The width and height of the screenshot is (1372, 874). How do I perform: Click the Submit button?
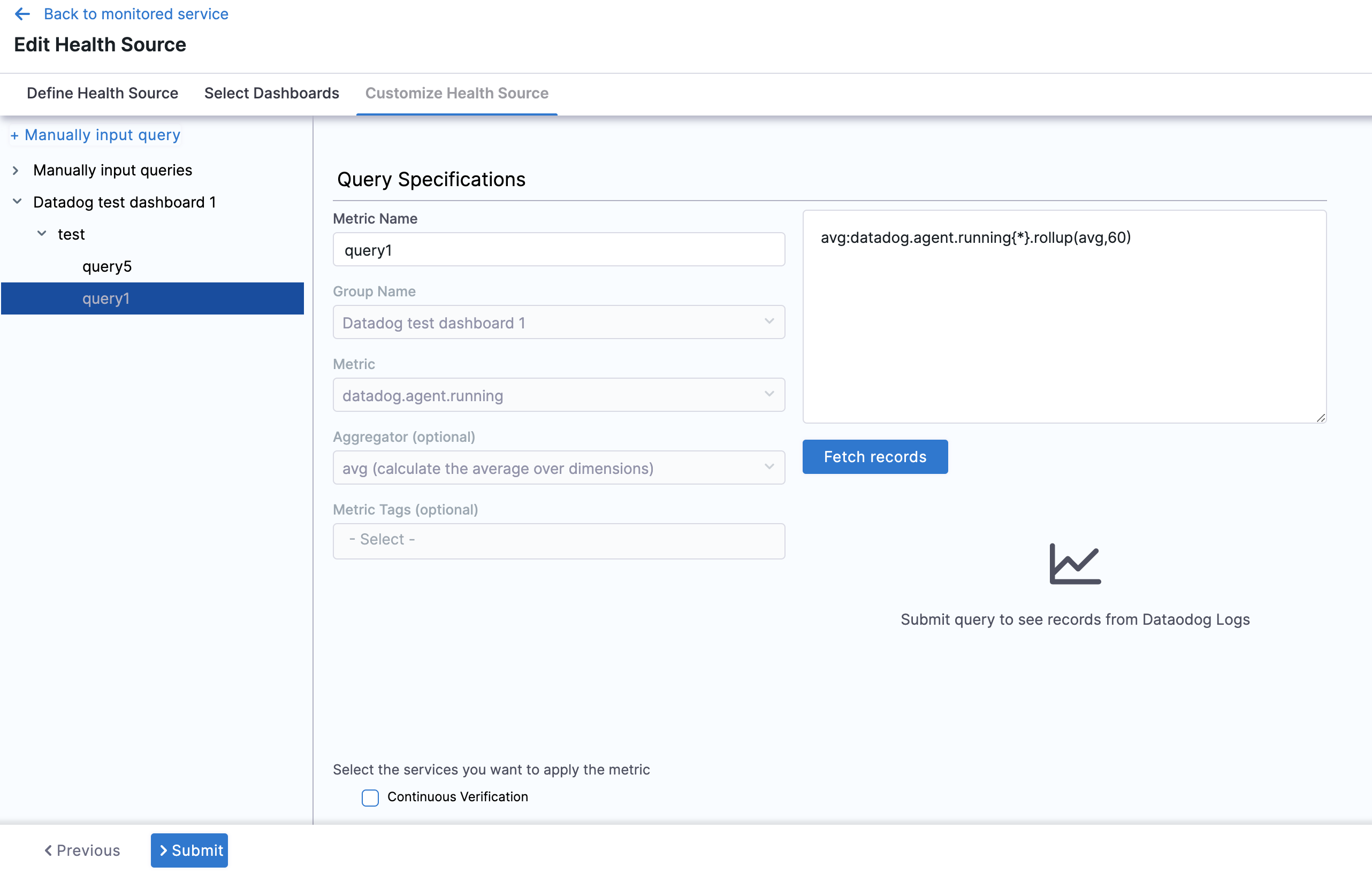[189, 850]
